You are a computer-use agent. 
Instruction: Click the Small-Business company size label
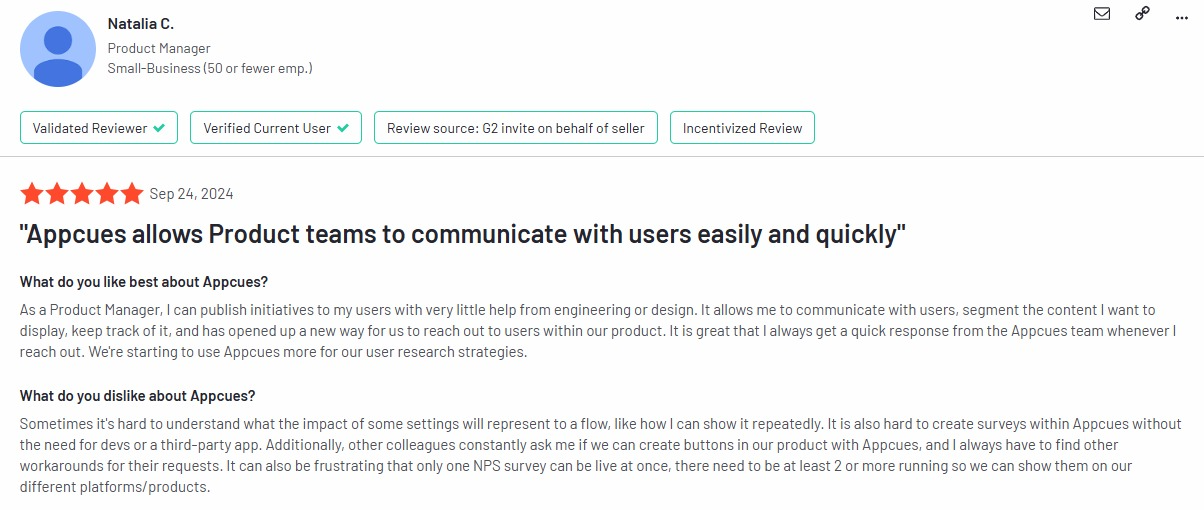point(210,68)
